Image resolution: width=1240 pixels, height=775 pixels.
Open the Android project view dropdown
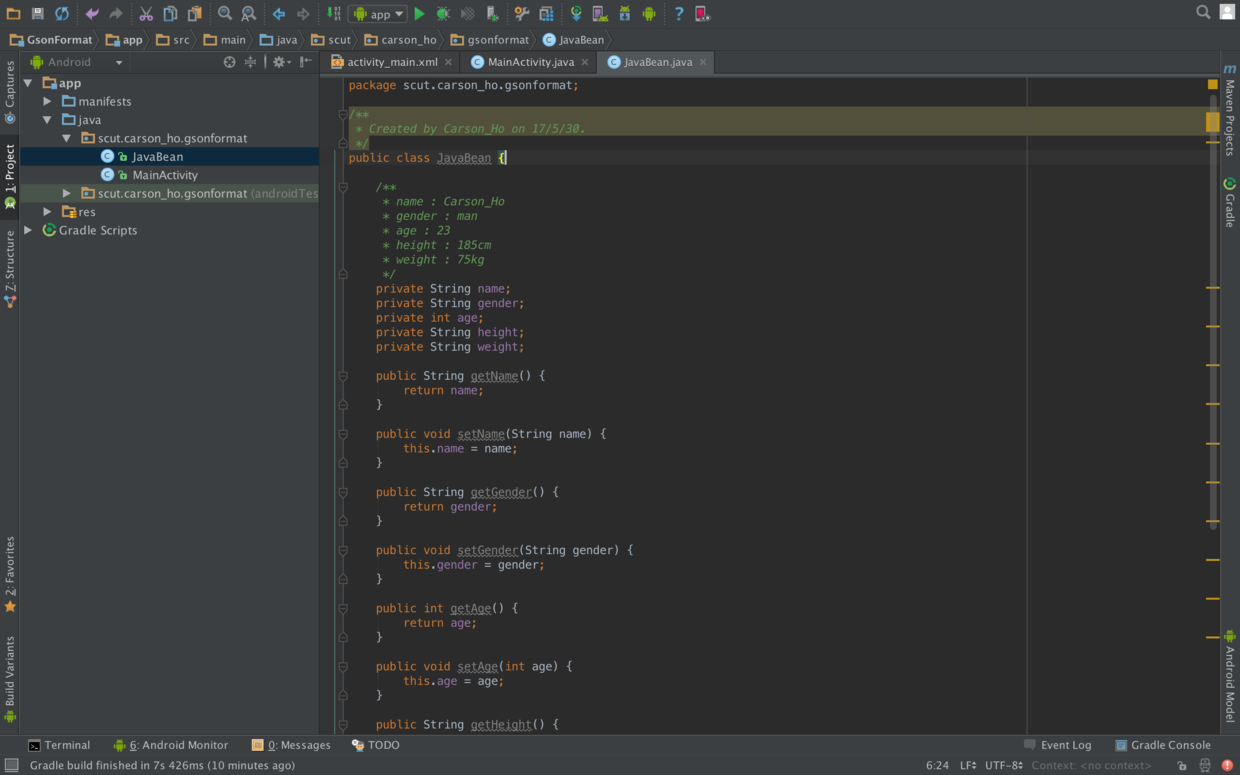76,62
